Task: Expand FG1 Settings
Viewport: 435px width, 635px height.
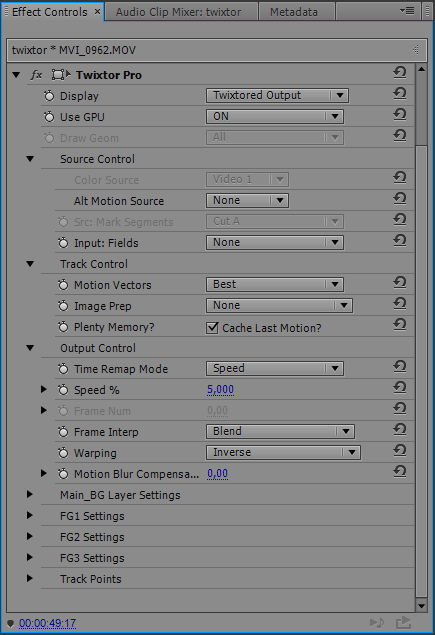Action: (30, 516)
